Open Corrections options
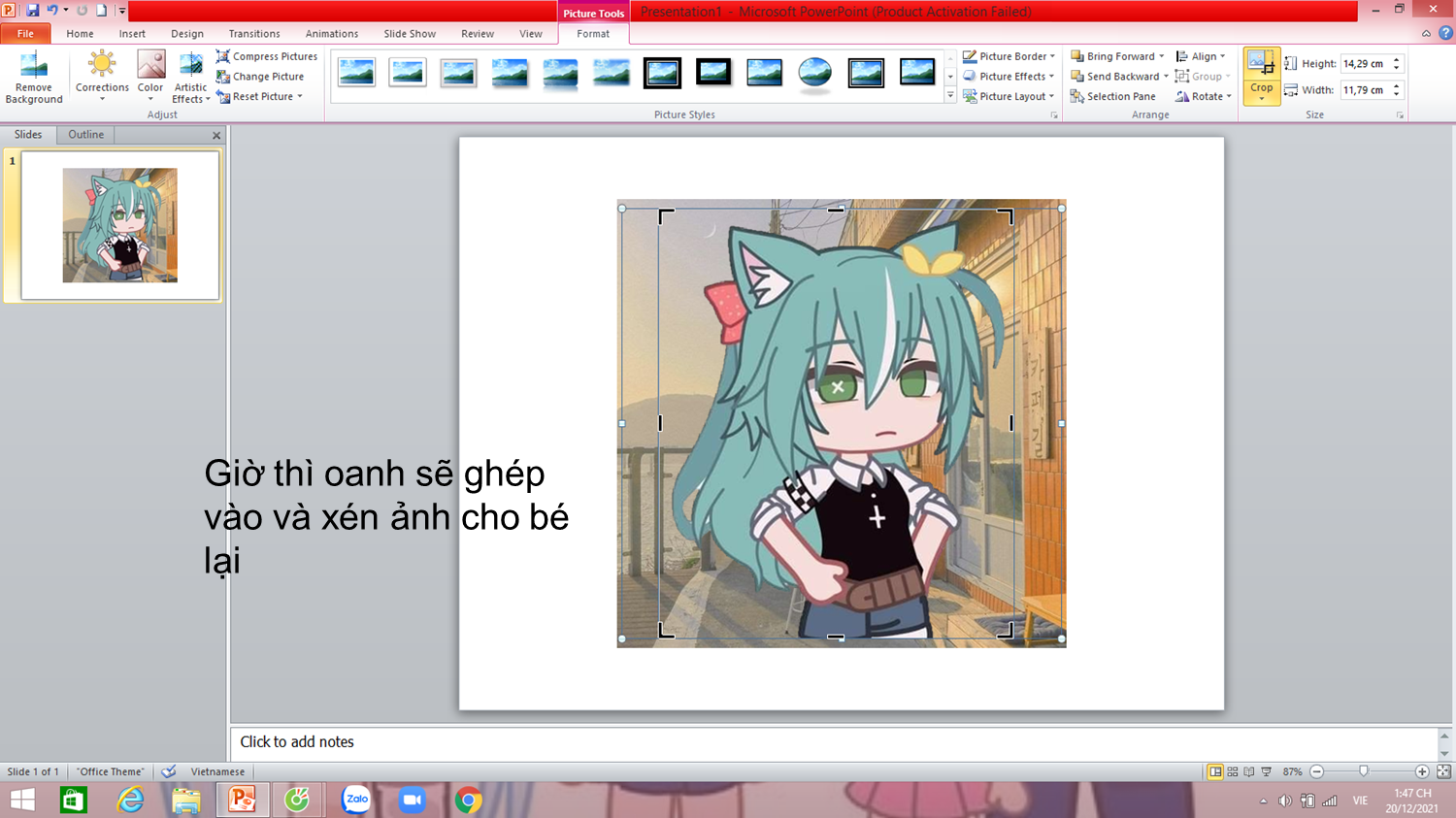Screen dimensions: 1456x818 (102, 78)
